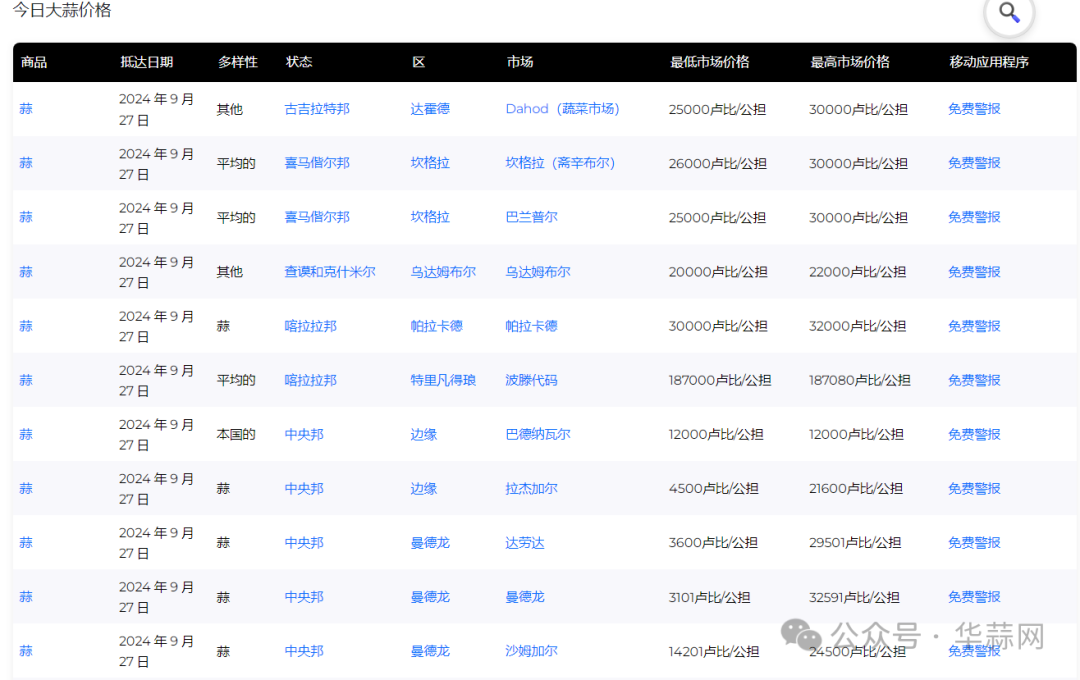Click the 今日大蒜价格 heading
1080x680 pixels.
(62, 10)
